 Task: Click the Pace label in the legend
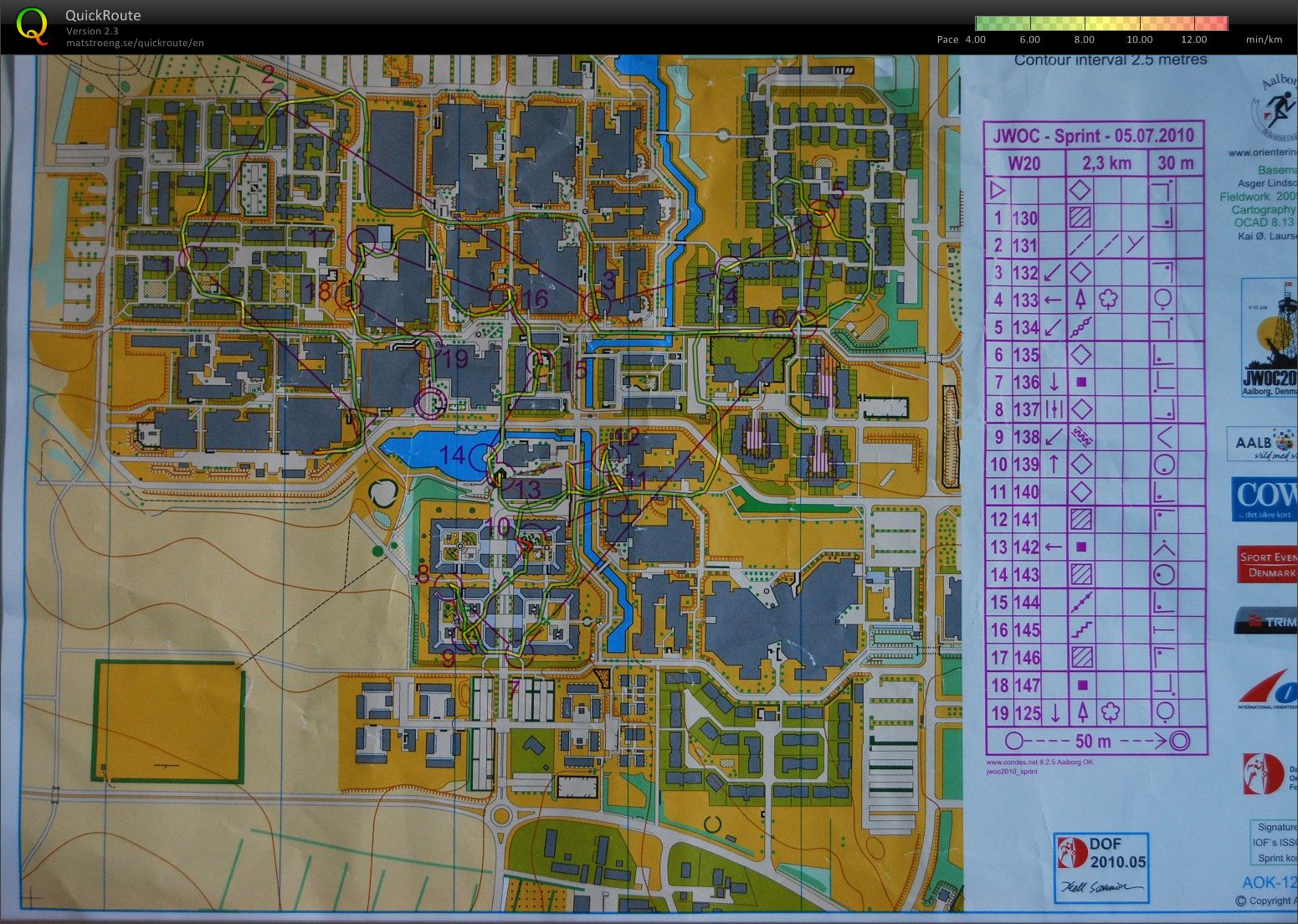[x=947, y=39]
